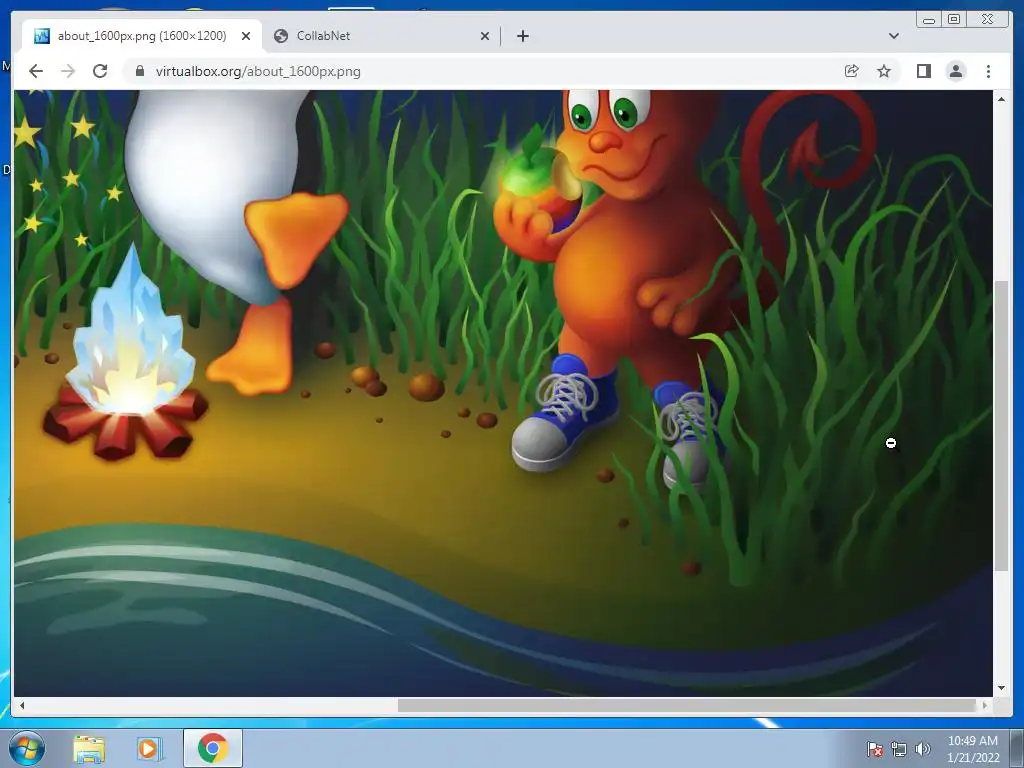Launch Windows Media Player from taskbar
1024x768 pixels.
tap(149, 748)
